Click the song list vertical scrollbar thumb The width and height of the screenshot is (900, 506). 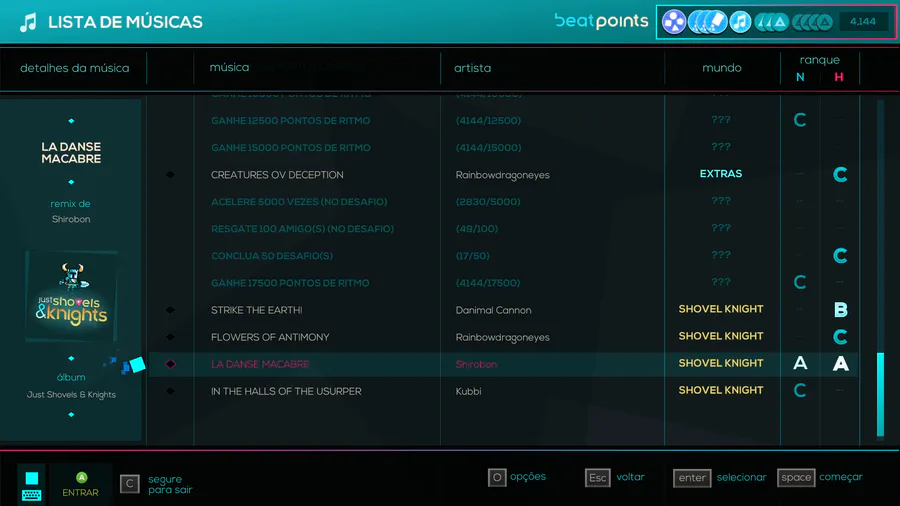(880, 395)
